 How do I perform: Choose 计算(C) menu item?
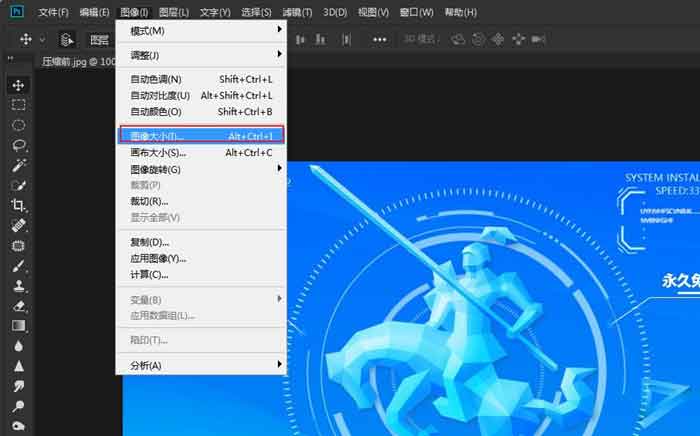[x=201, y=274]
